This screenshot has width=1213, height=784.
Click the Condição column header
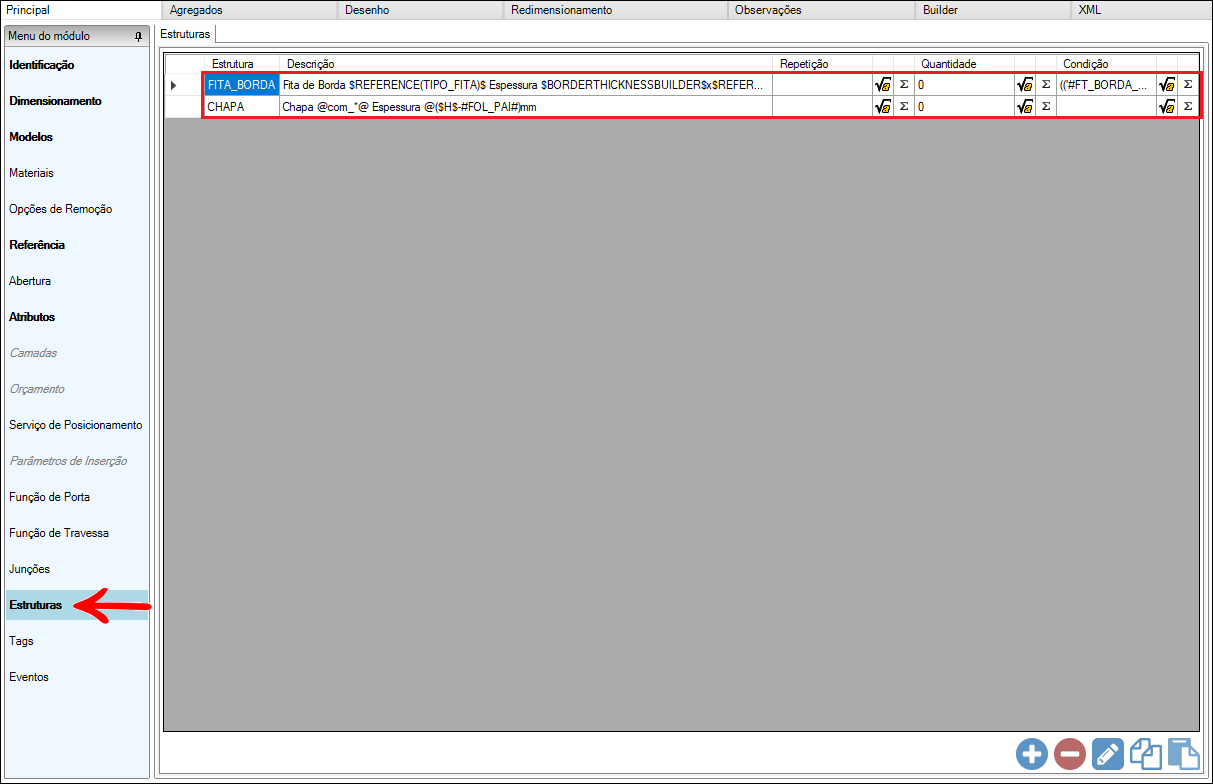pyautogui.click(x=1106, y=64)
